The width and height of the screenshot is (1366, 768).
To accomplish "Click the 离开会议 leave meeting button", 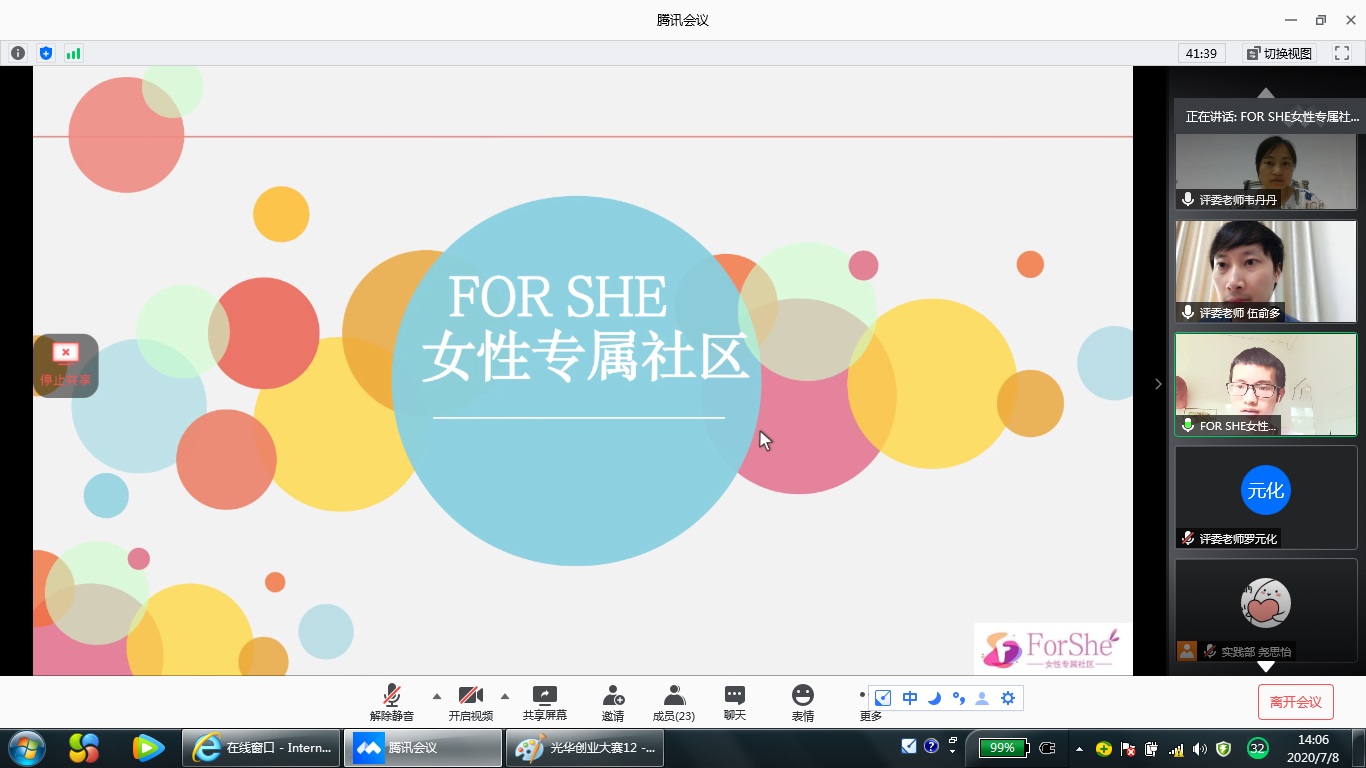I will pyautogui.click(x=1295, y=702).
